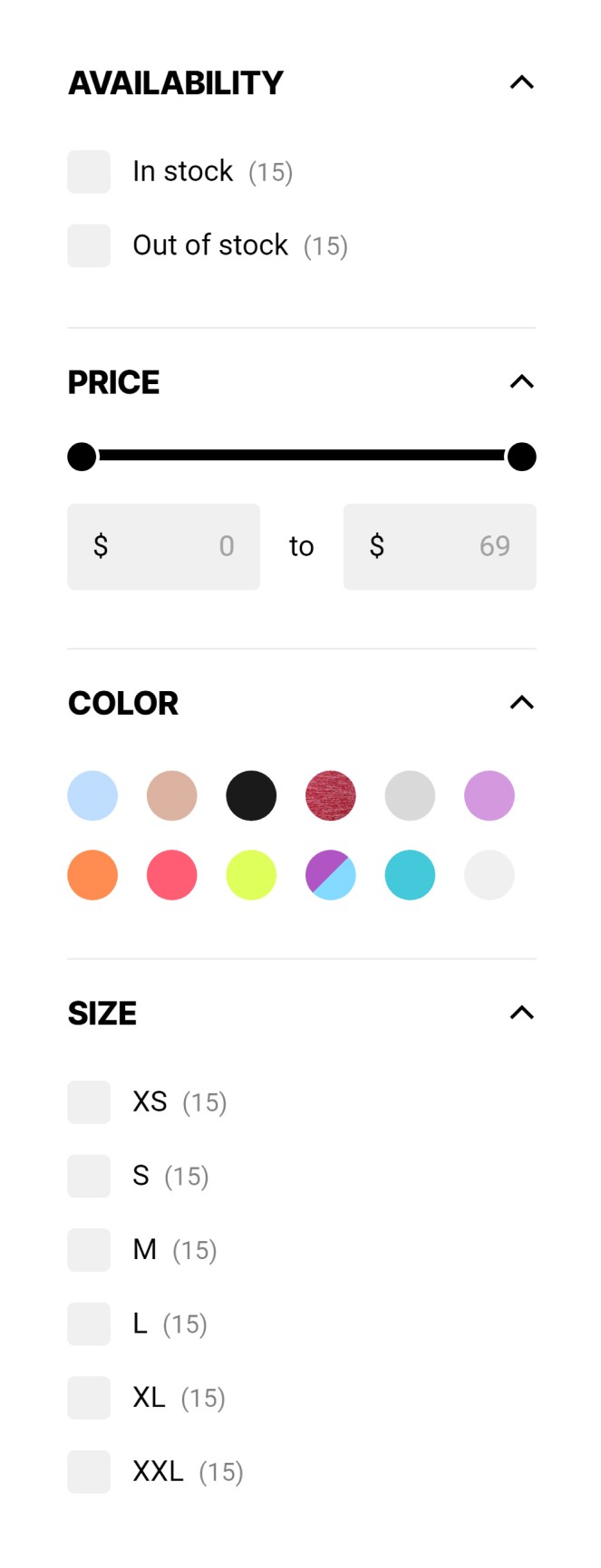Tick the XS size checkbox
Viewport: 601px width, 1568px height.
tap(89, 1102)
